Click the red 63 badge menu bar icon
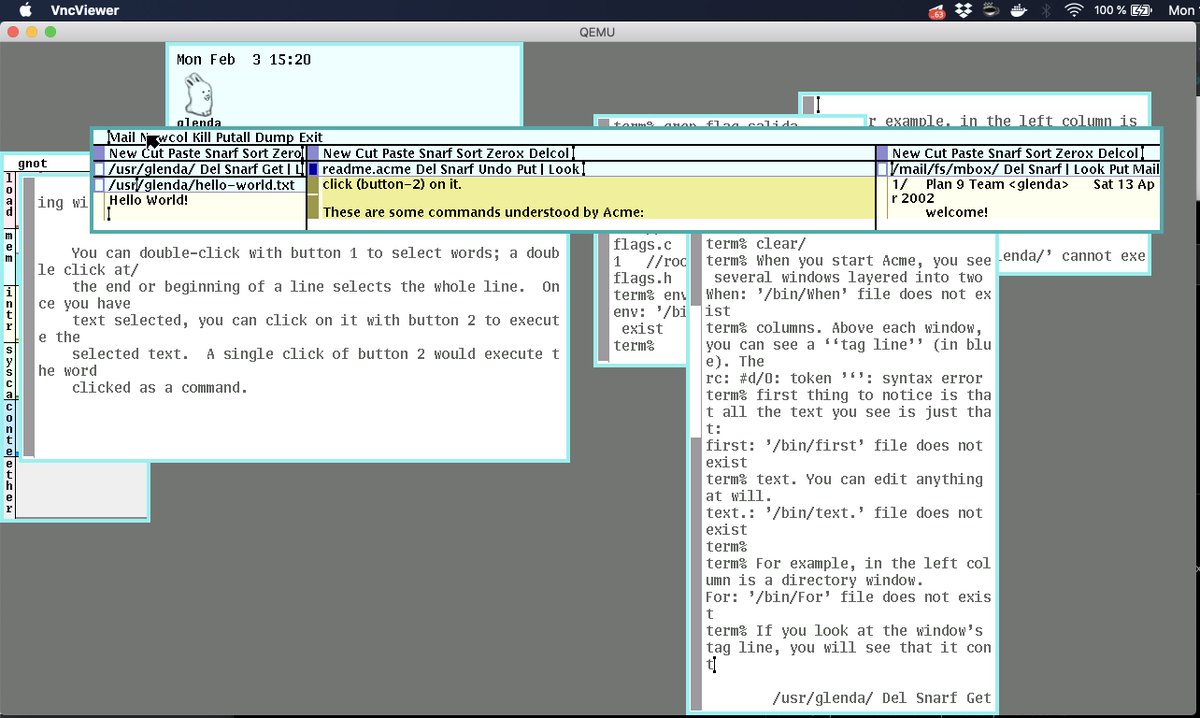Screen dimensions: 1200x718 (938, 11)
